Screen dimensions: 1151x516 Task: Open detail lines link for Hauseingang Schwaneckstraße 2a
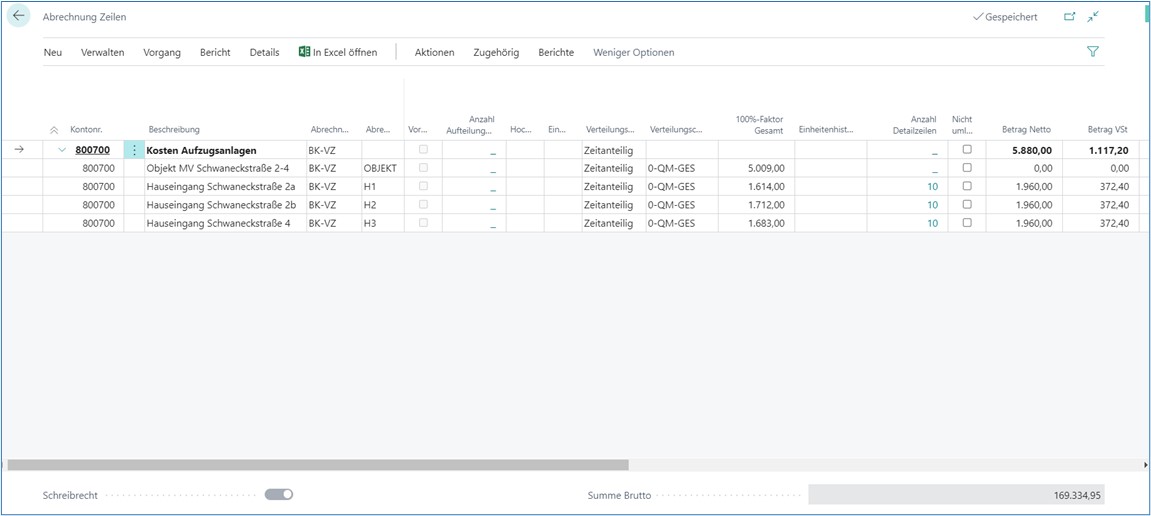click(932, 187)
